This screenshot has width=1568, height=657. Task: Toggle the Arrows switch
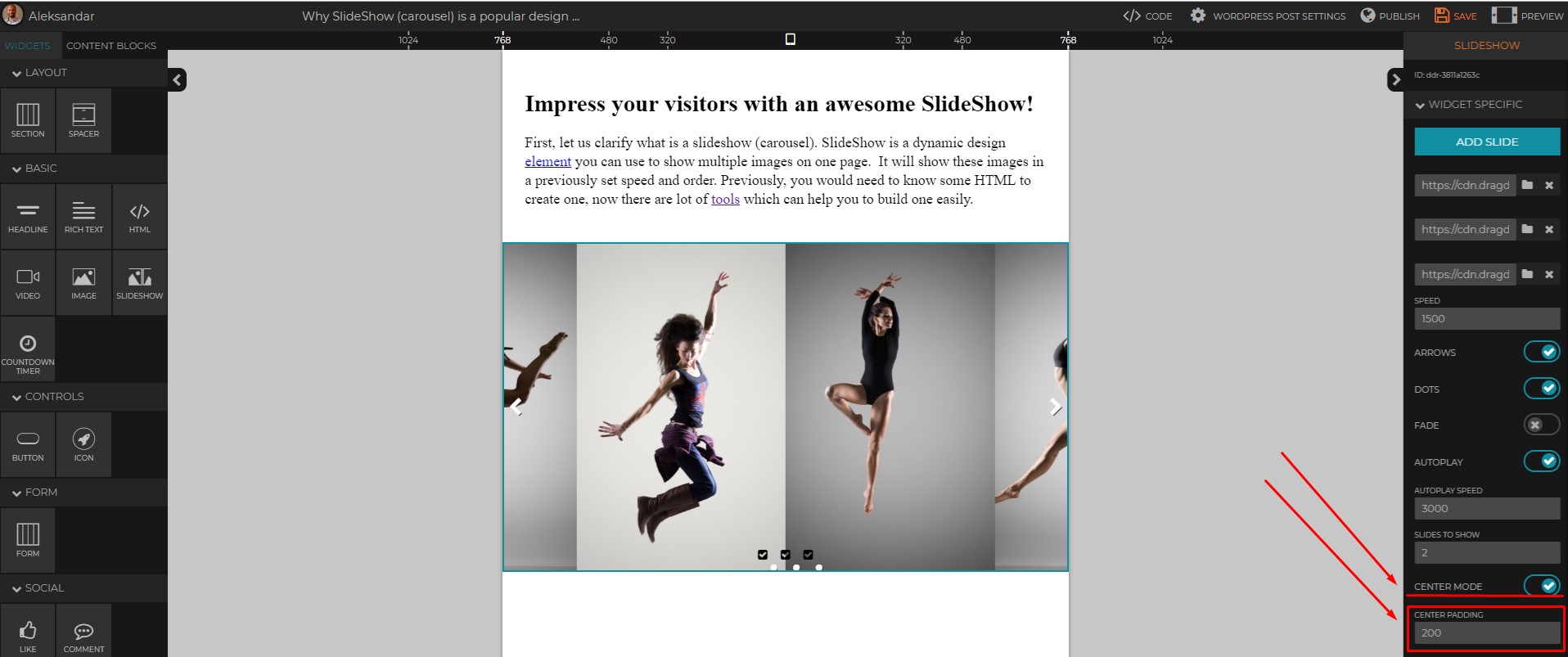point(1541,352)
